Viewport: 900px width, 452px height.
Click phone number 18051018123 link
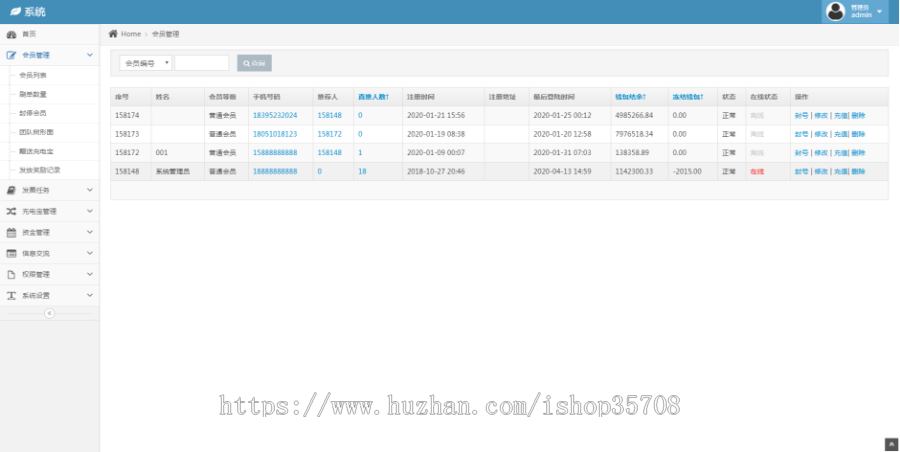275,134
